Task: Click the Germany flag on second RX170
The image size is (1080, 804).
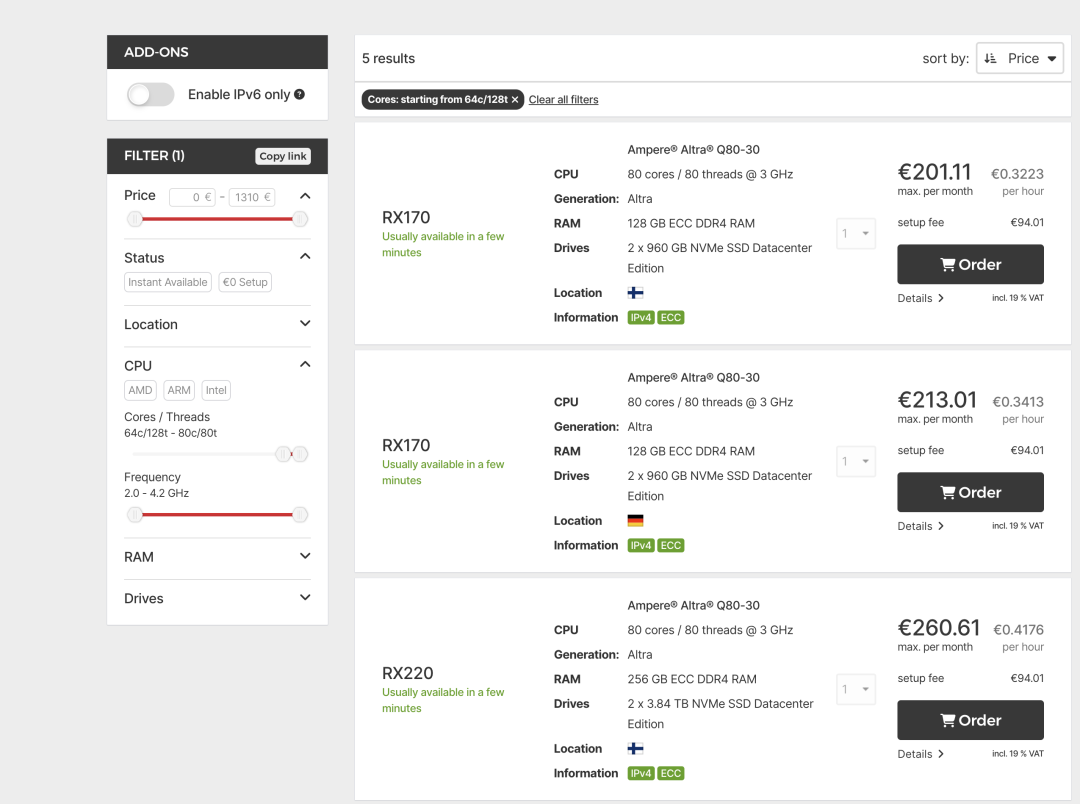Action: (x=635, y=521)
